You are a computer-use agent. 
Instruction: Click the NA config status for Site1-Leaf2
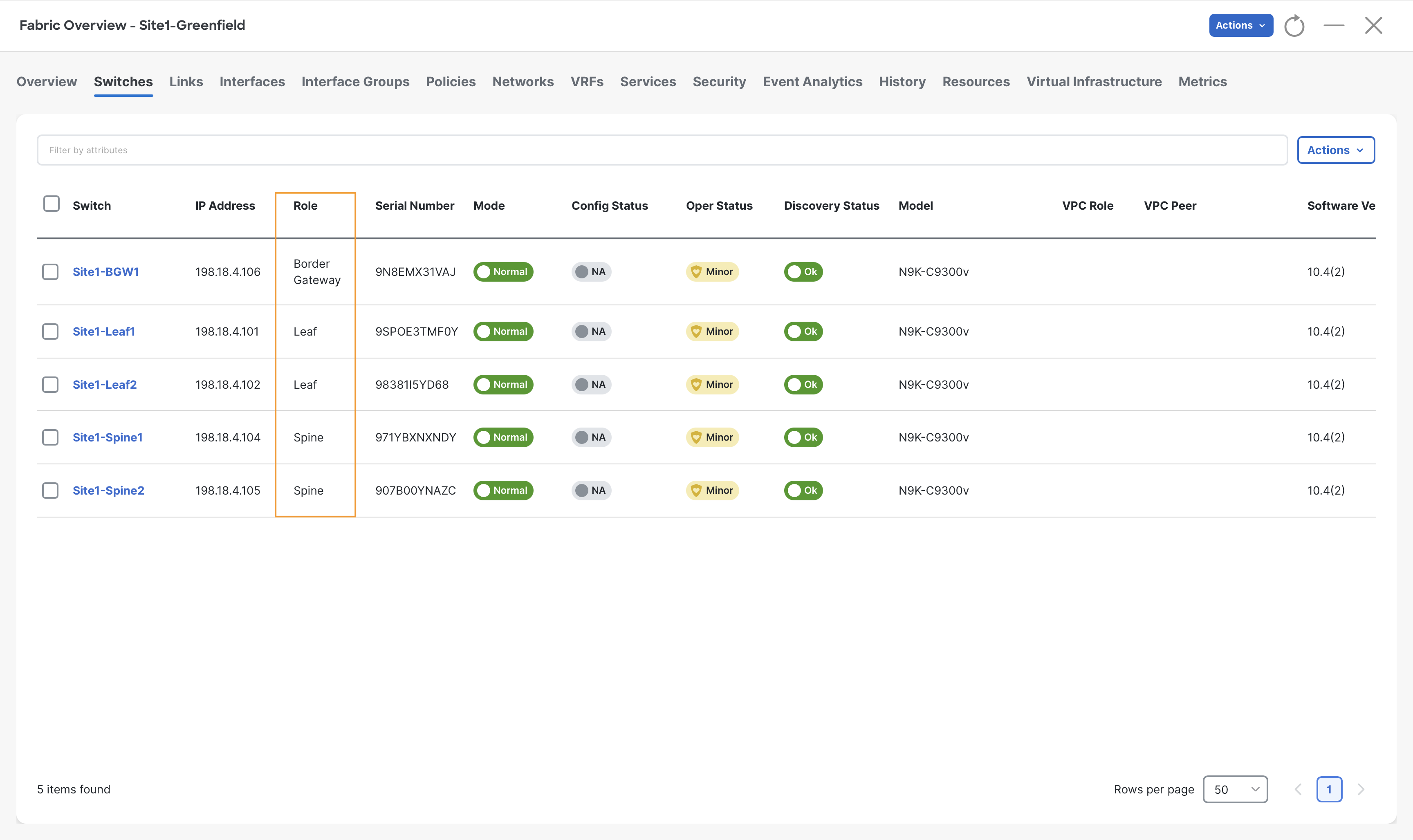coord(591,384)
